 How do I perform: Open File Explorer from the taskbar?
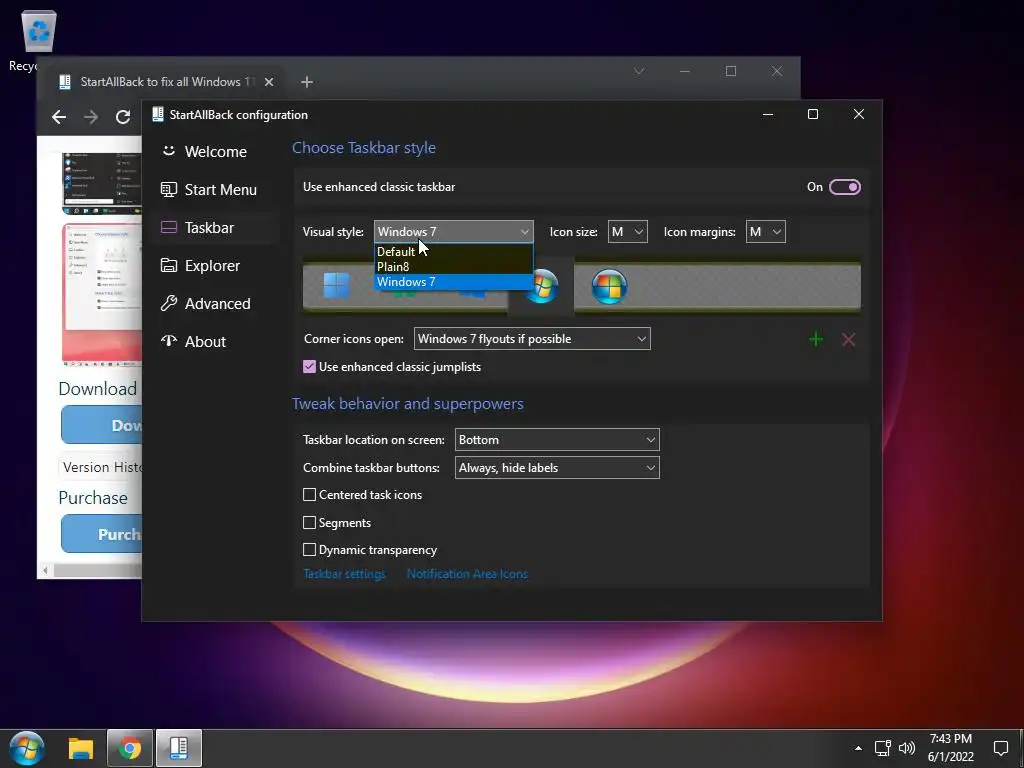(x=81, y=748)
